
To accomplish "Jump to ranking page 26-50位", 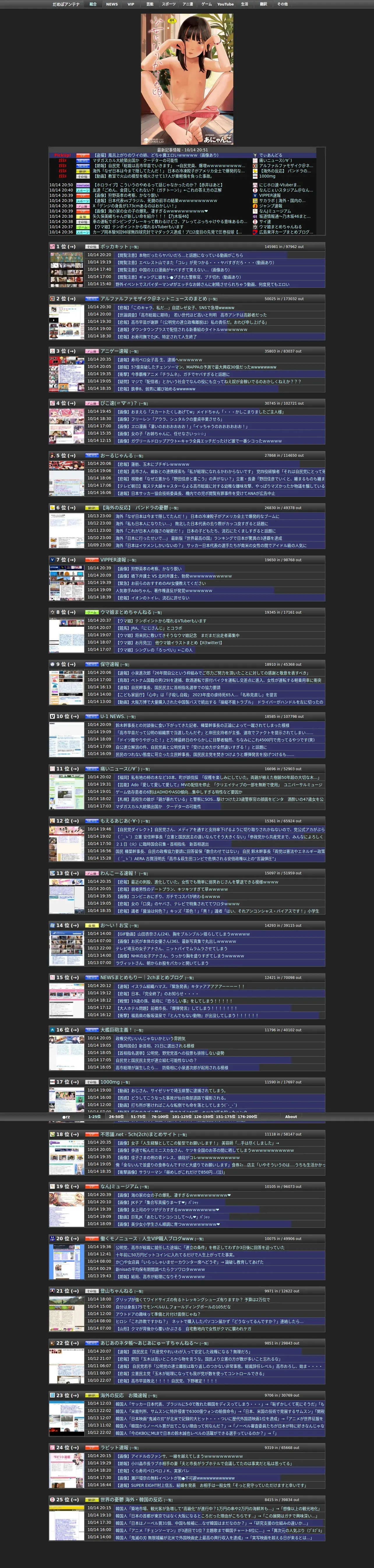I will [x=116, y=1116].
